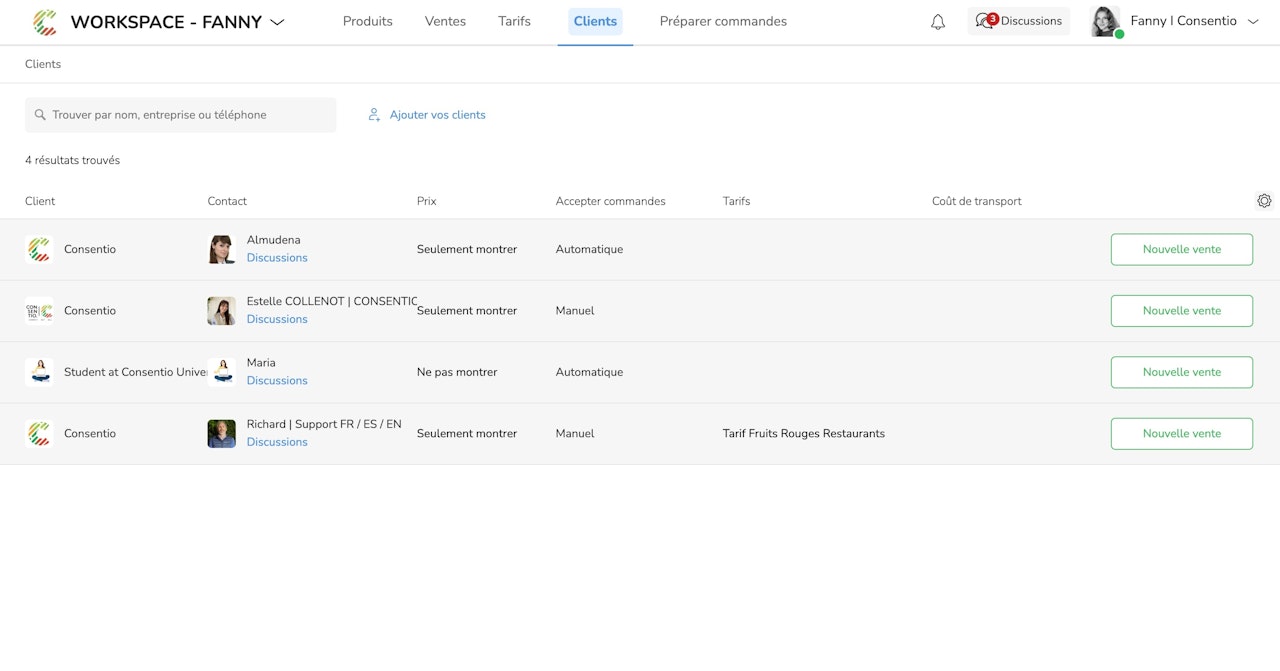The image size is (1280, 671).
Task: Click Fanny's profile picture in the header
Action: (1105, 22)
